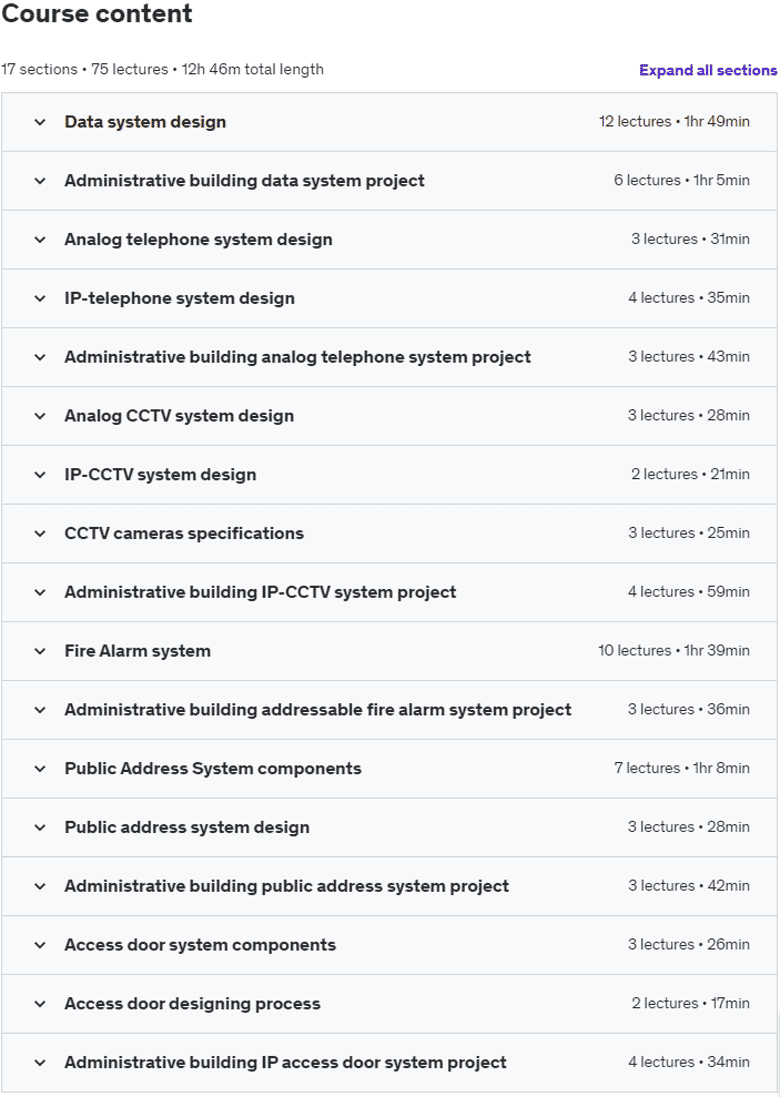The width and height of the screenshot is (780, 1097).
Task: Click '3 lectures • 26min' text
Action: [x=689, y=944]
